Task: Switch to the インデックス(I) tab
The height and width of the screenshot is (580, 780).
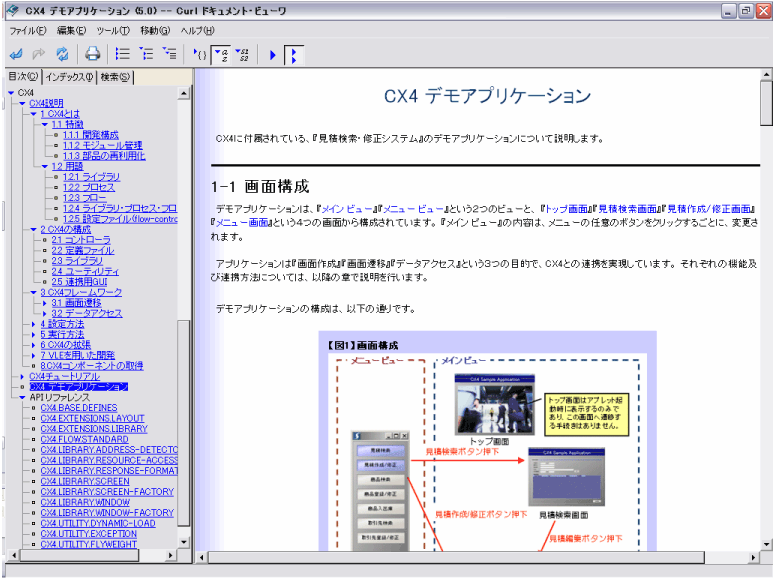Action: [x=69, y=77]
